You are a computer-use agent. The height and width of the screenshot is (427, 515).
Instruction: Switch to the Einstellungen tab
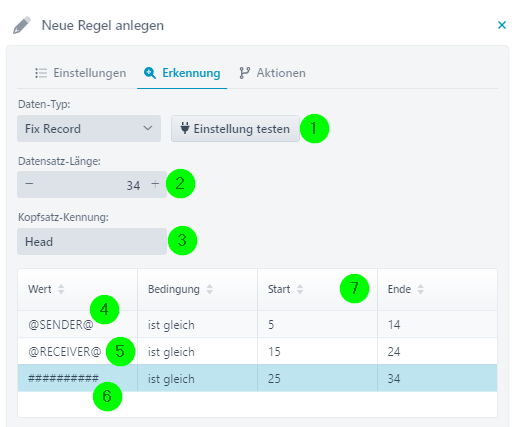click(x=81, y=73)
